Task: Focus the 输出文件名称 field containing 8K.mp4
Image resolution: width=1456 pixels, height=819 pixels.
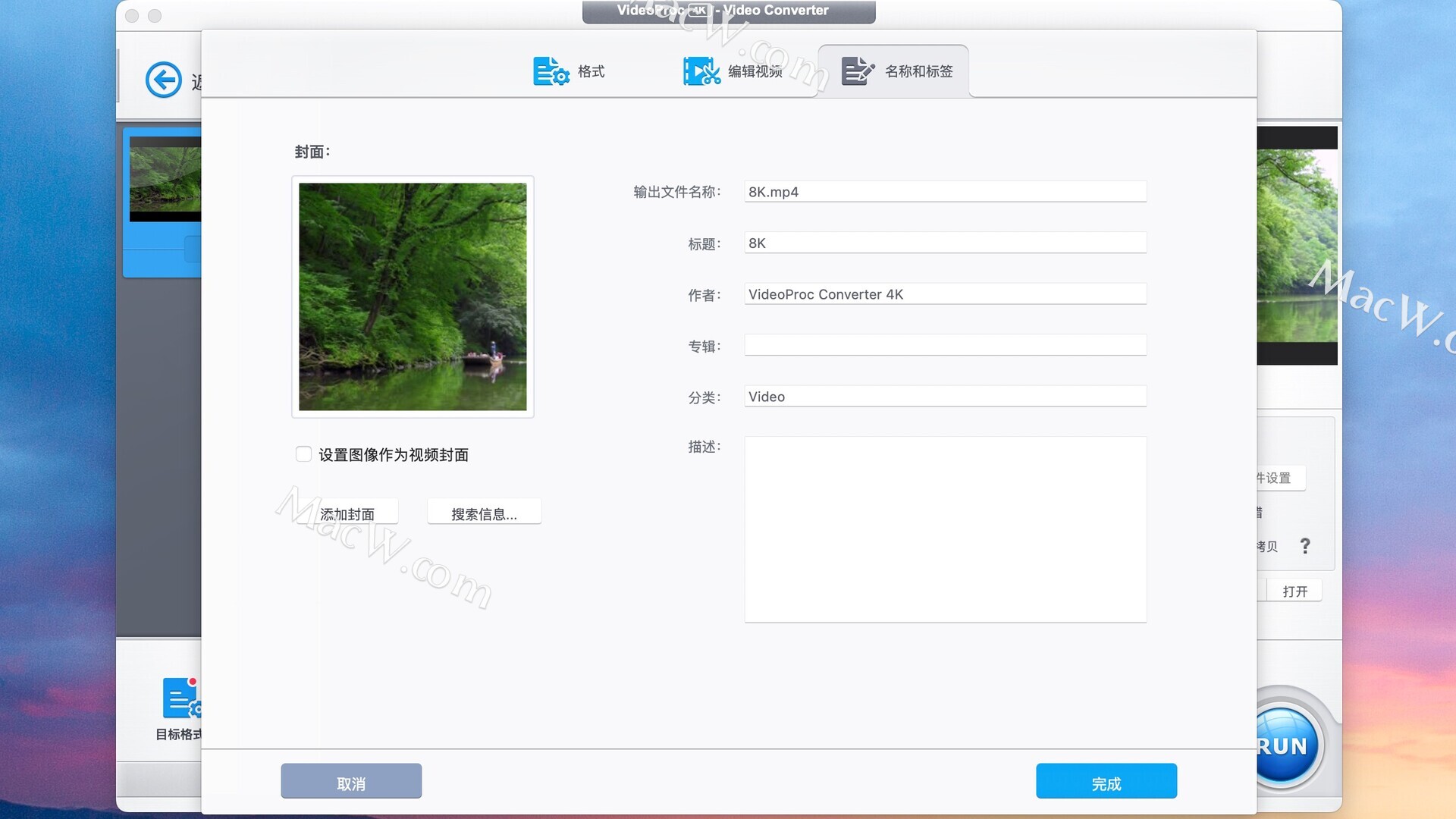Action: click(945, 192)
